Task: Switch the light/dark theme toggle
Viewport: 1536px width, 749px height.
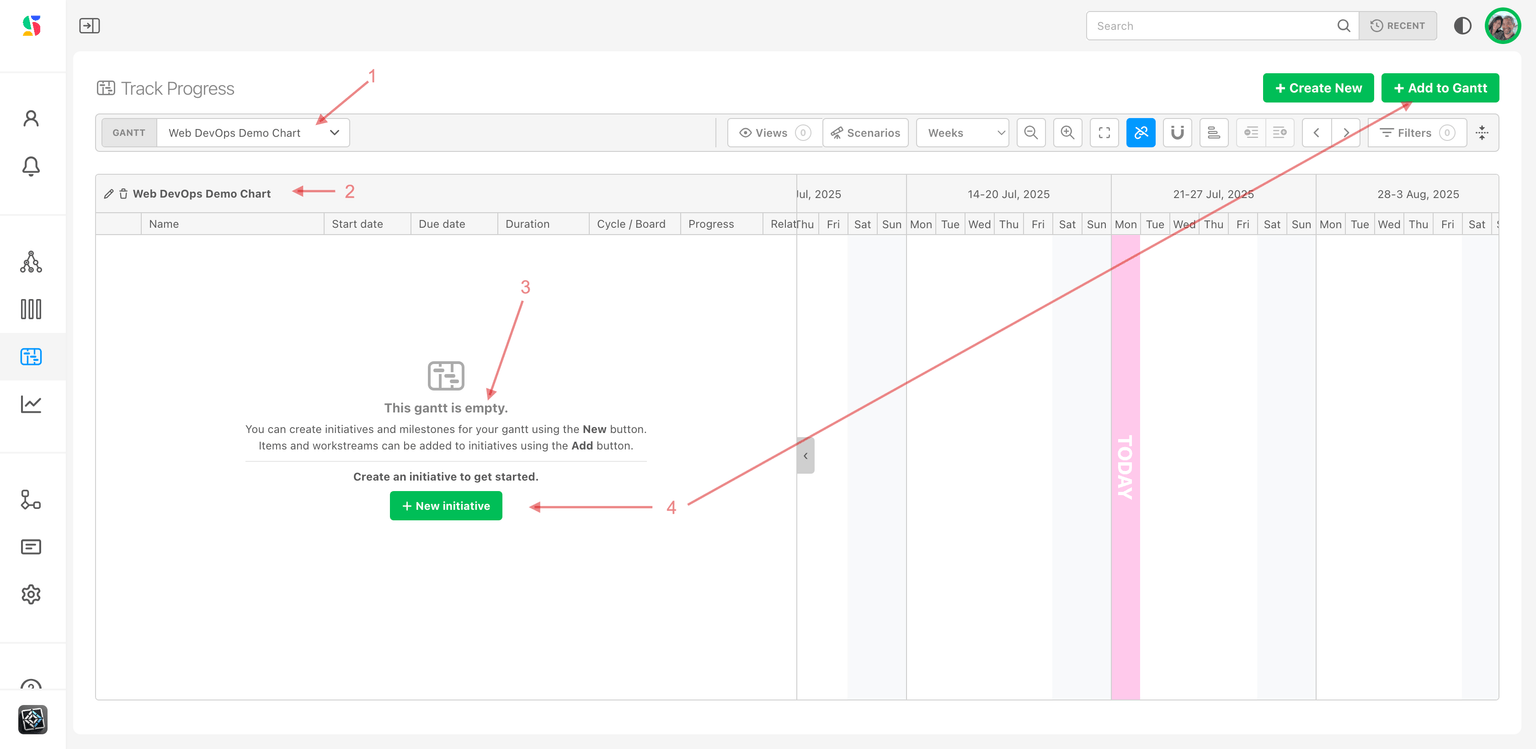Action: point(1462,26)
